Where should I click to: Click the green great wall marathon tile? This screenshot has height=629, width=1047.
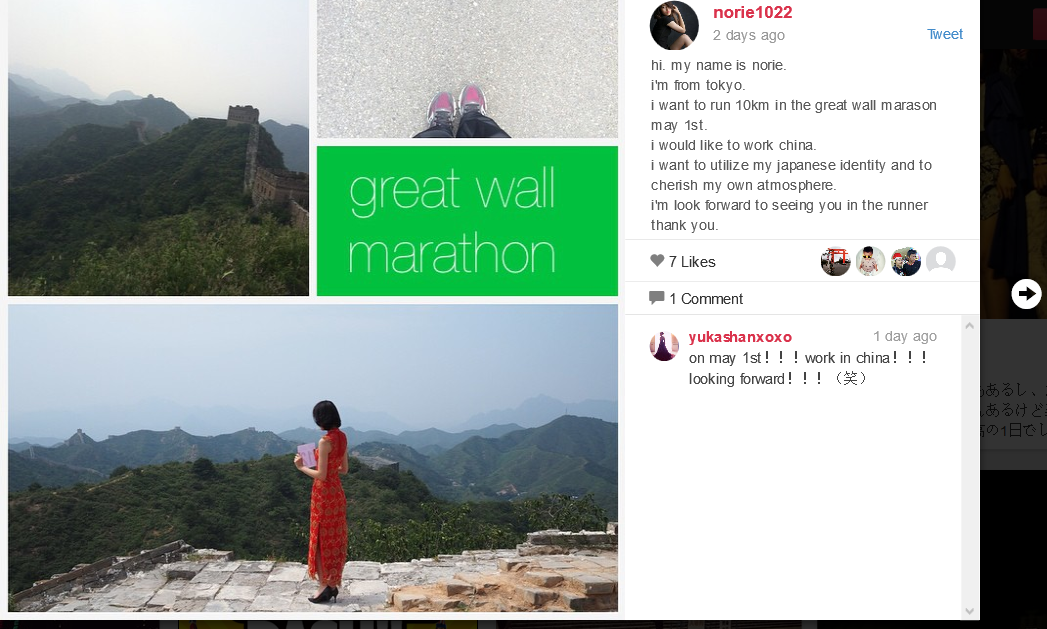click(467, 221)
